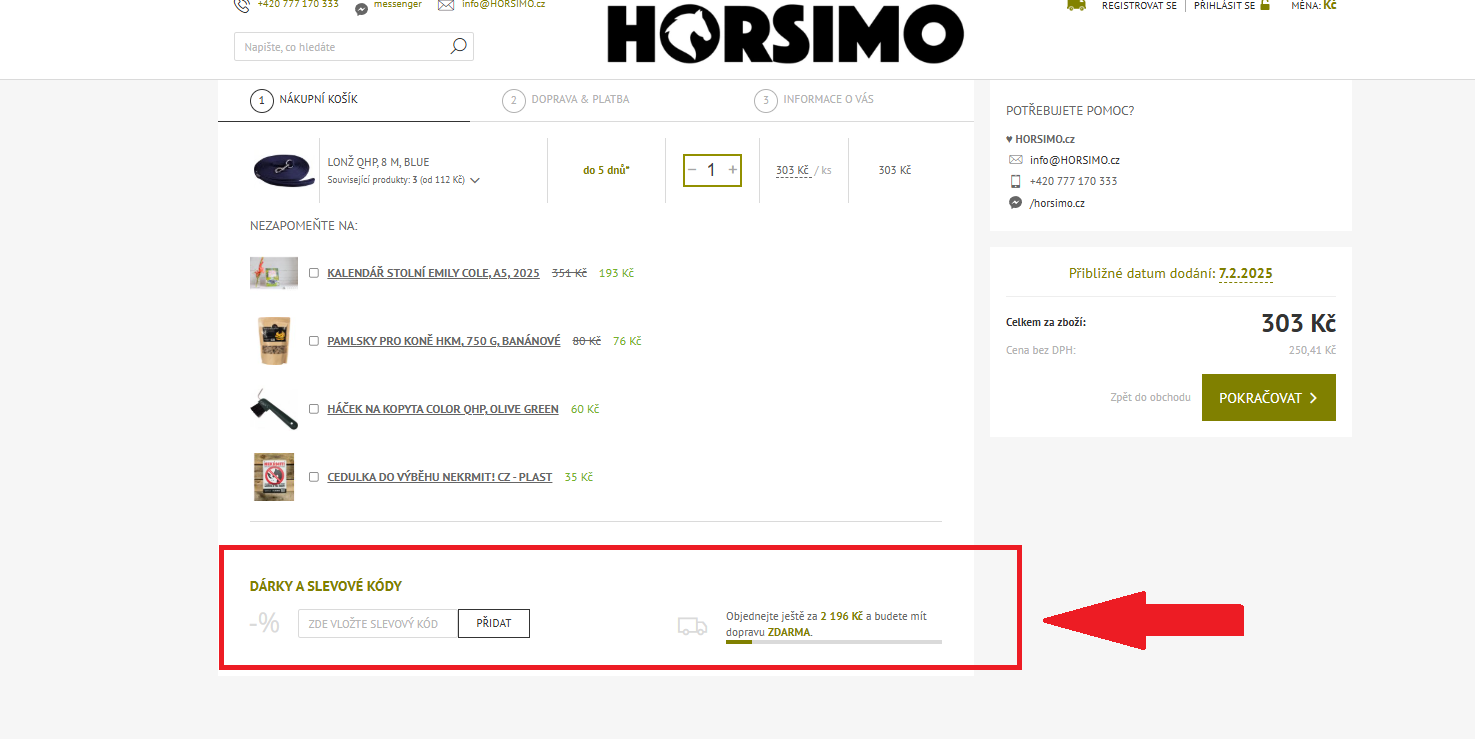Image resolution: width=1475 pixels, height=739 pixels.
Task: Open the Měna currency selector
Action: (x=1314, y=5)
